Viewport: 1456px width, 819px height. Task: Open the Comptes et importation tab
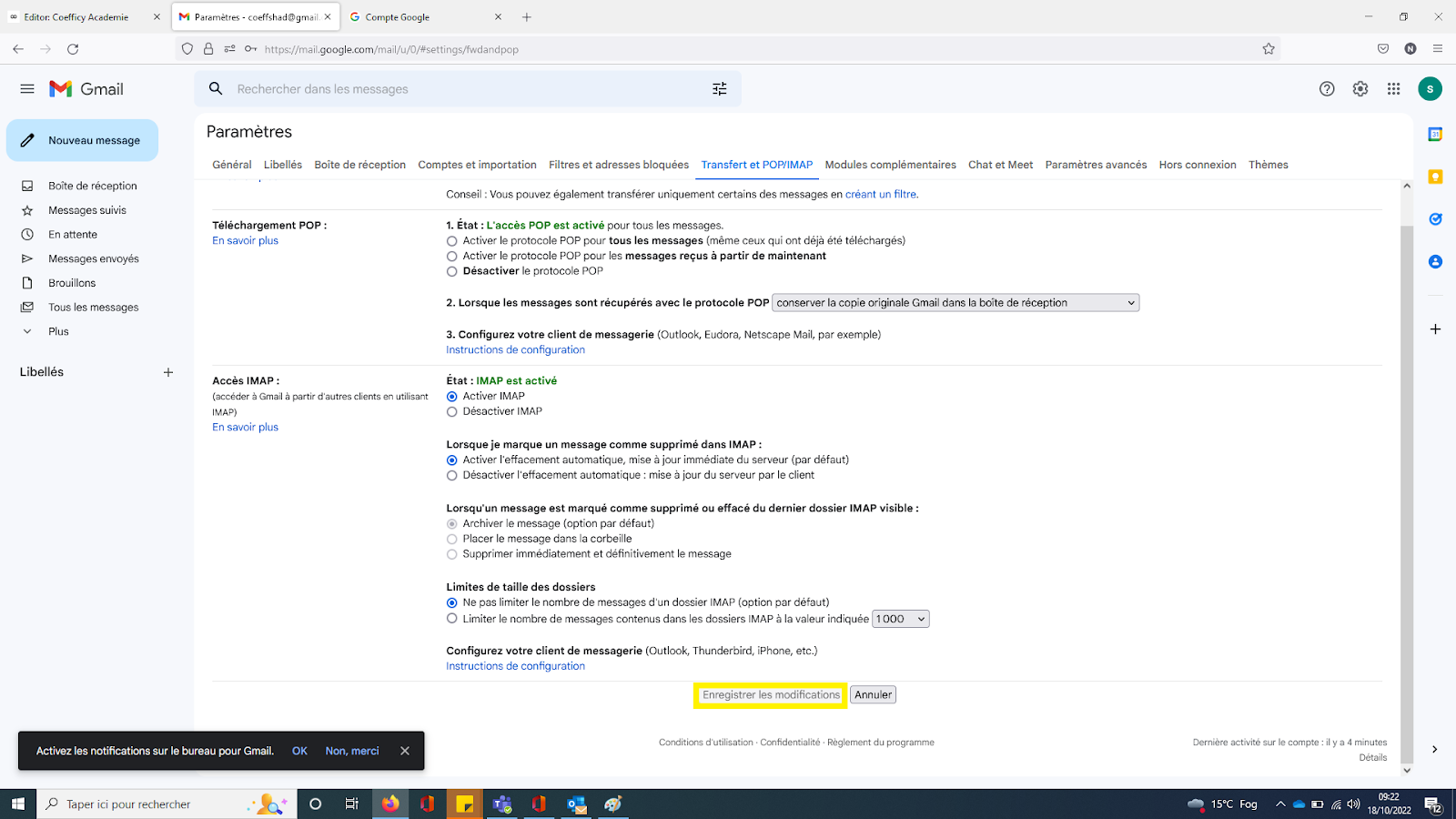(x=478, y=165)
